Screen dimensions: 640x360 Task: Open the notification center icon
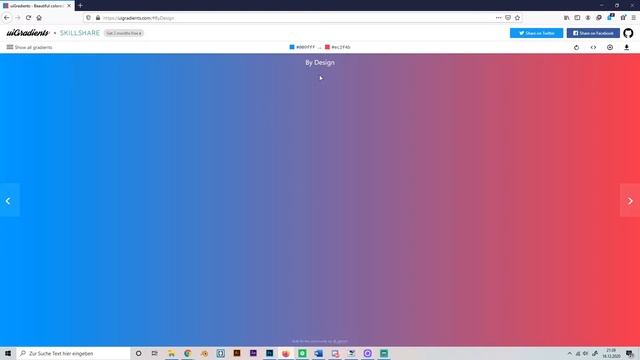[630, 353]
